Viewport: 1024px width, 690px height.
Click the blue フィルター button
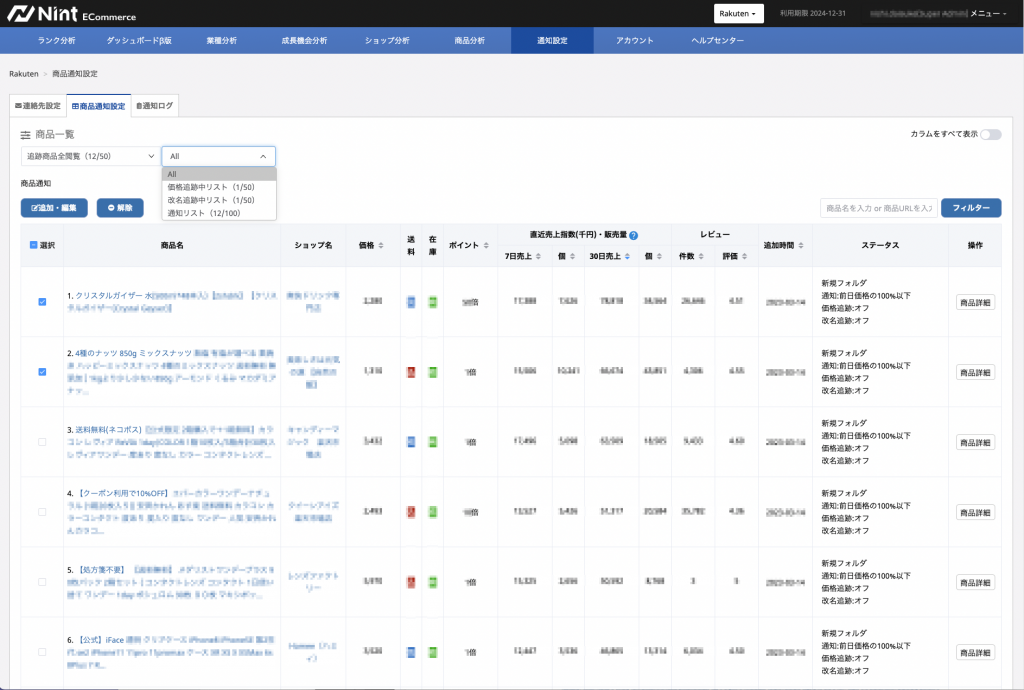(x=970, y=208)
